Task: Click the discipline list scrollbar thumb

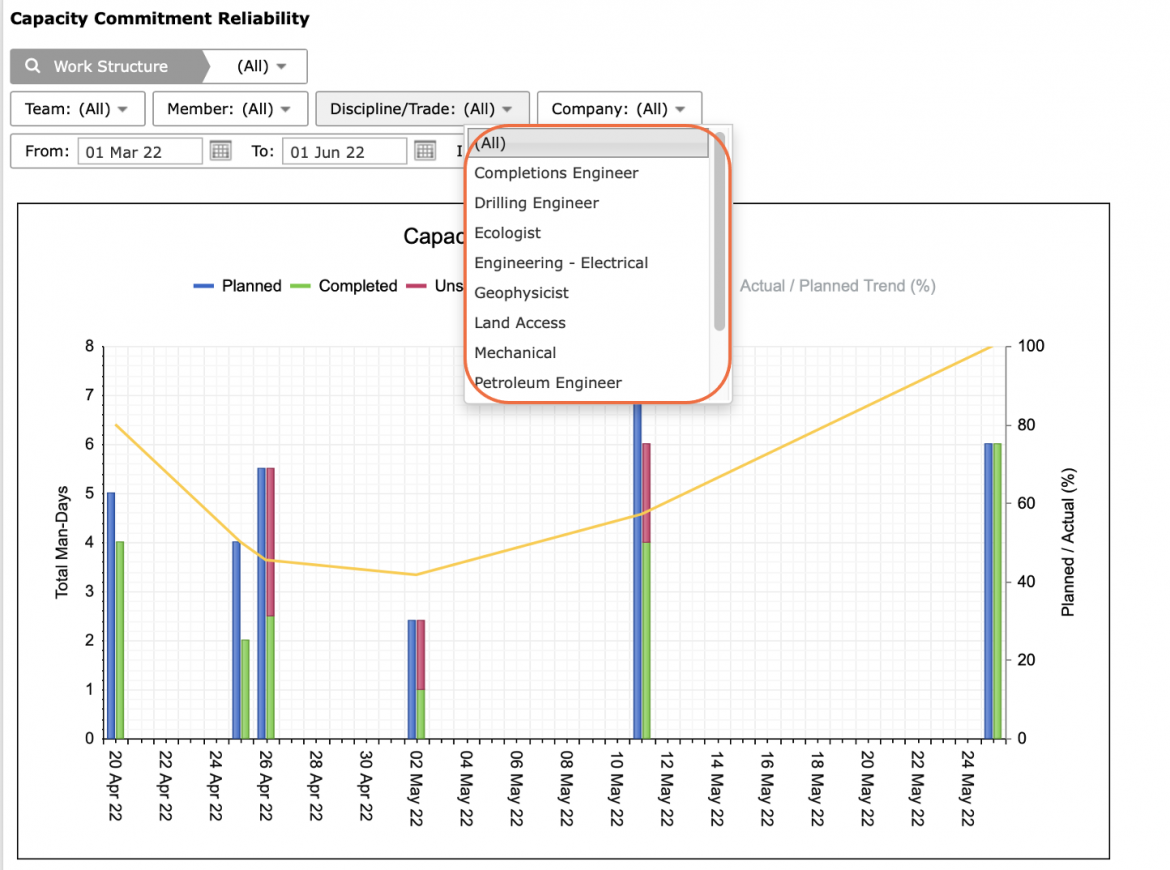Action: click(719, 231)
